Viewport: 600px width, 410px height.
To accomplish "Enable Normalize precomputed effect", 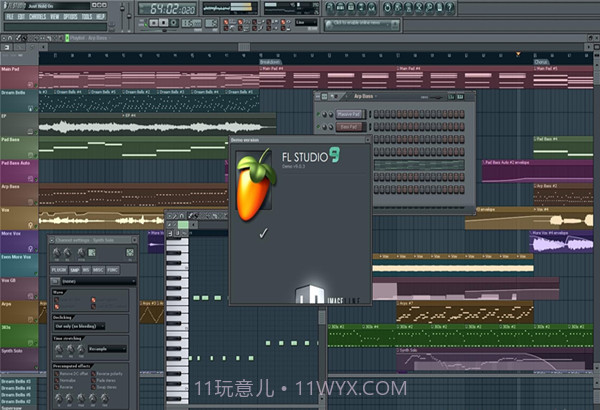I will (x=57, y=380).
